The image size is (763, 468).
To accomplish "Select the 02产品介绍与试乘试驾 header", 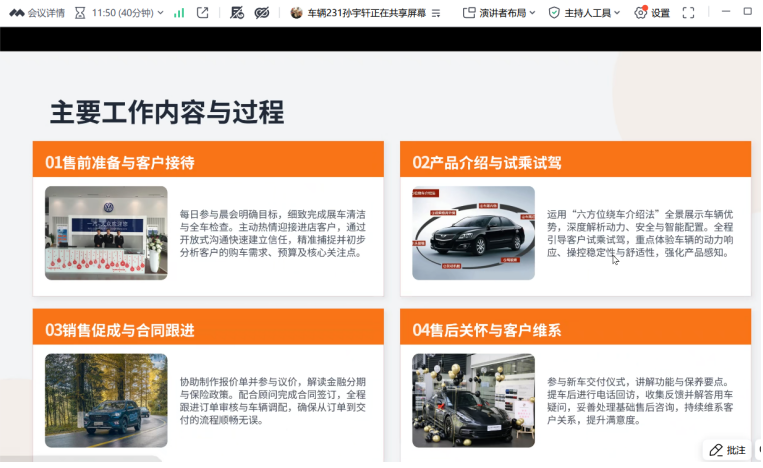I will [x=576, y=159].
